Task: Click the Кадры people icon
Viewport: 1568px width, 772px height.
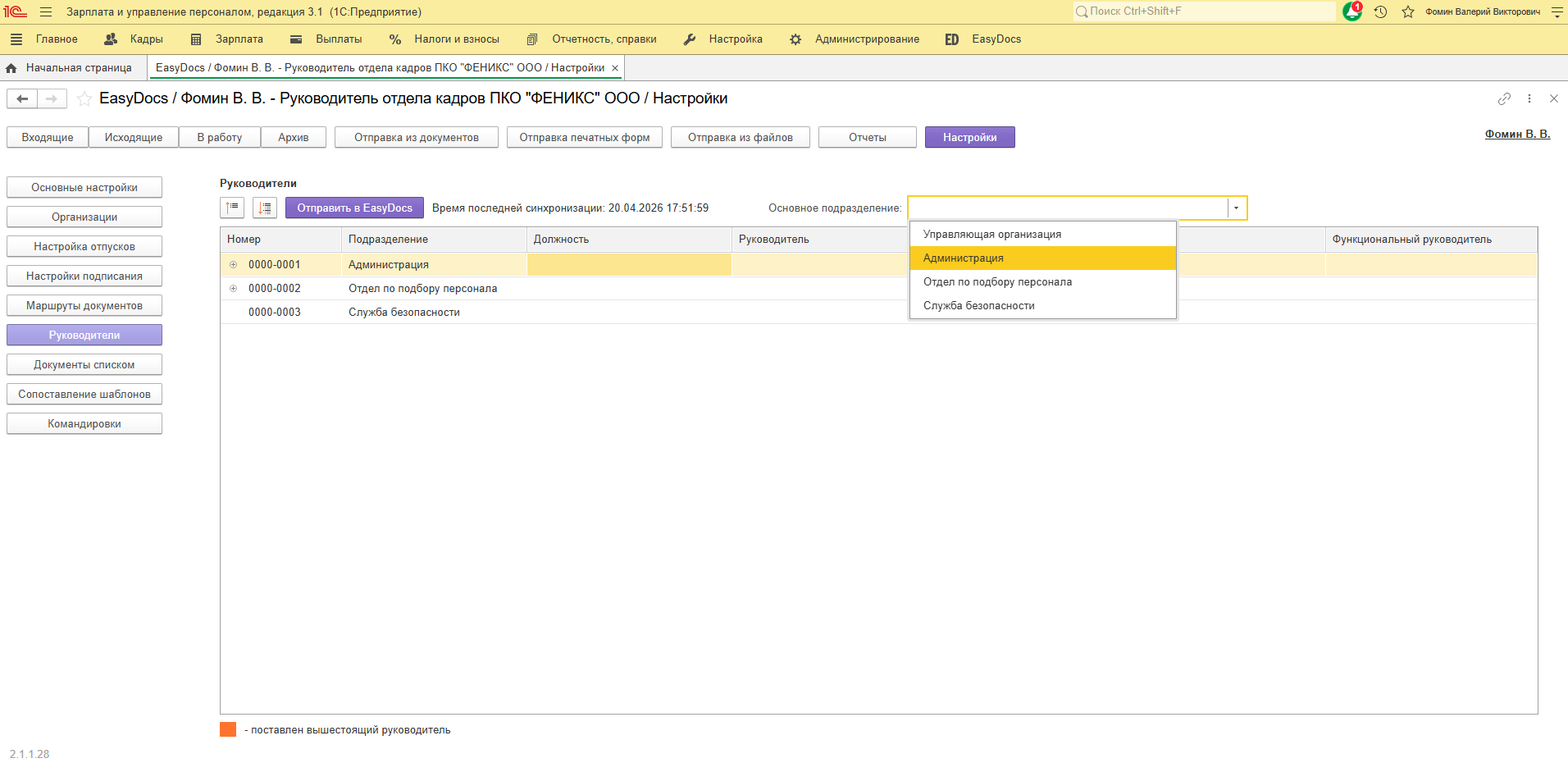Action: pos(111,39)
